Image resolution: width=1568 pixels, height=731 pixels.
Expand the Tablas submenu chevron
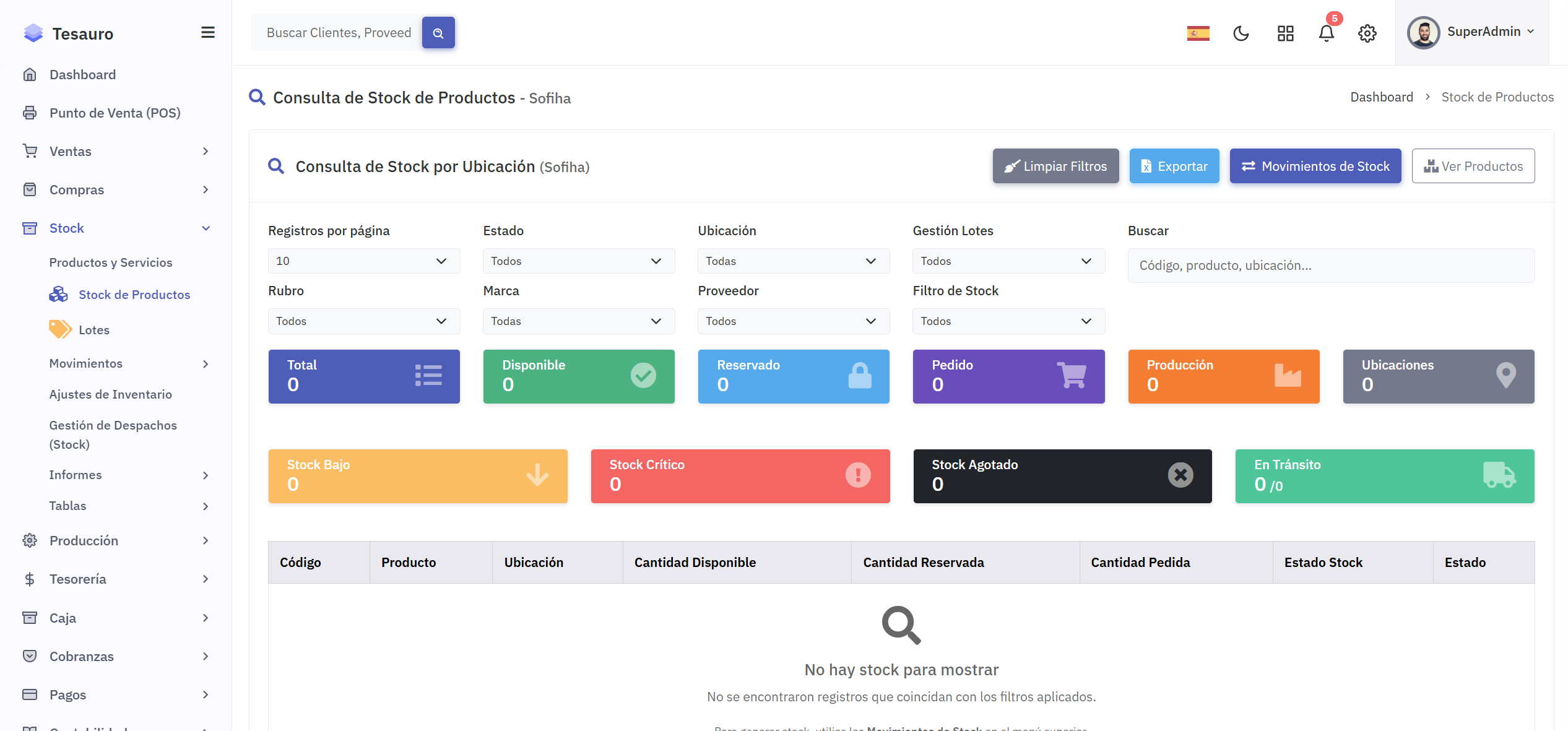pyautogui.click(x=206, y=506)
